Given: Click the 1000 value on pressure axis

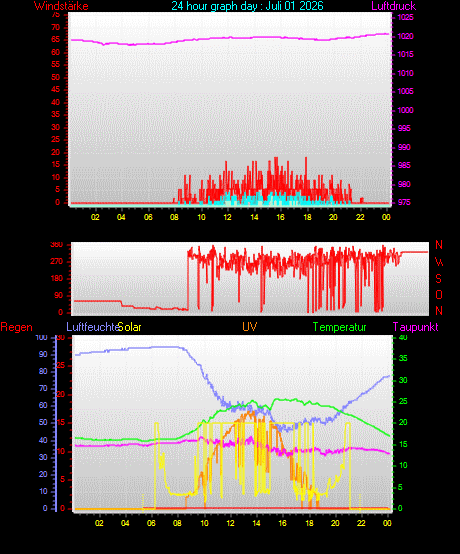Looking at the screenshot, I should [x=406, y=110].
